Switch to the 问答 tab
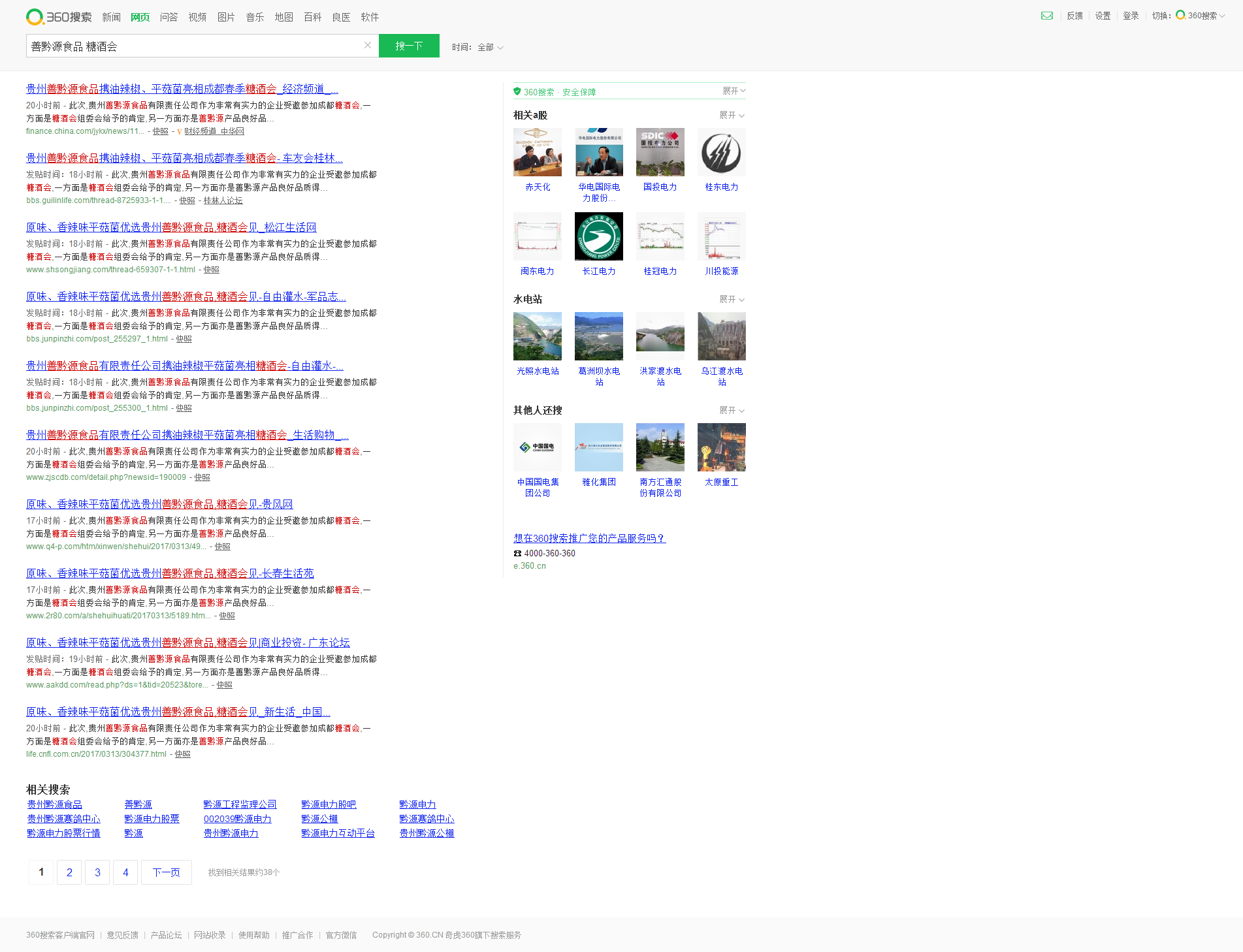This screenshot has height=952, width=1243. click(x=169, y=17)
